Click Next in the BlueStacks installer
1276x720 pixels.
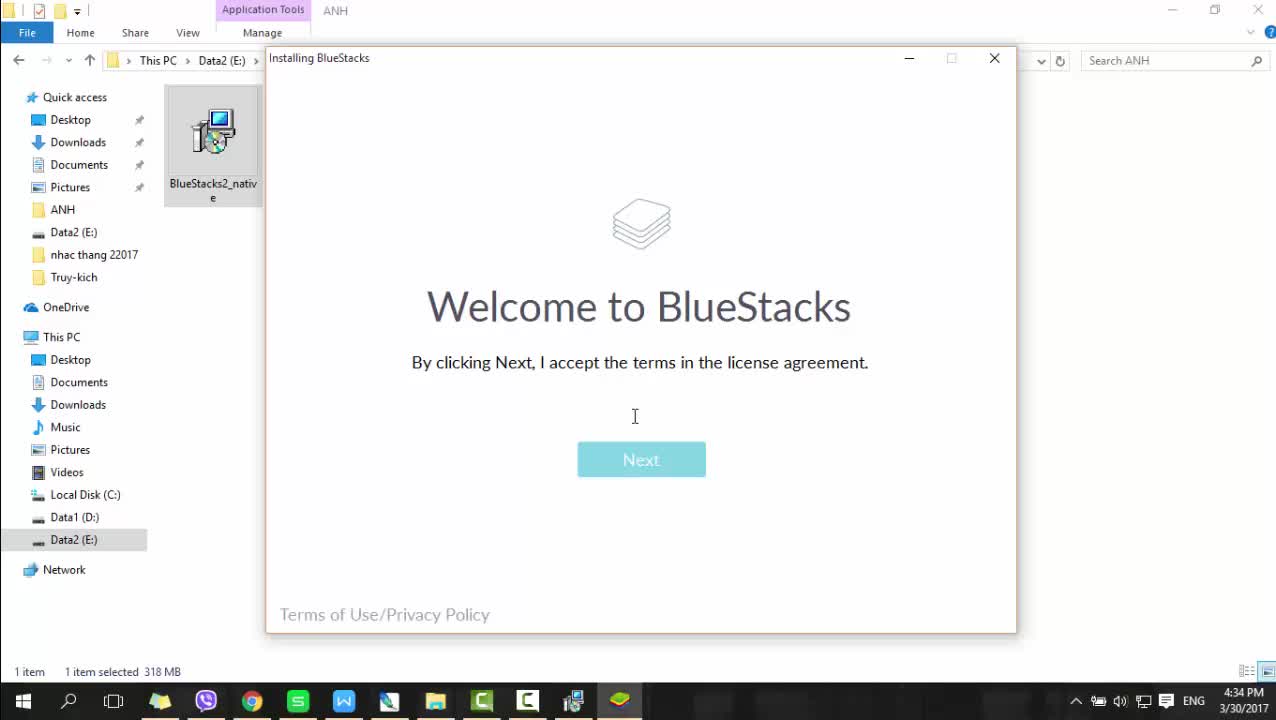641,459
